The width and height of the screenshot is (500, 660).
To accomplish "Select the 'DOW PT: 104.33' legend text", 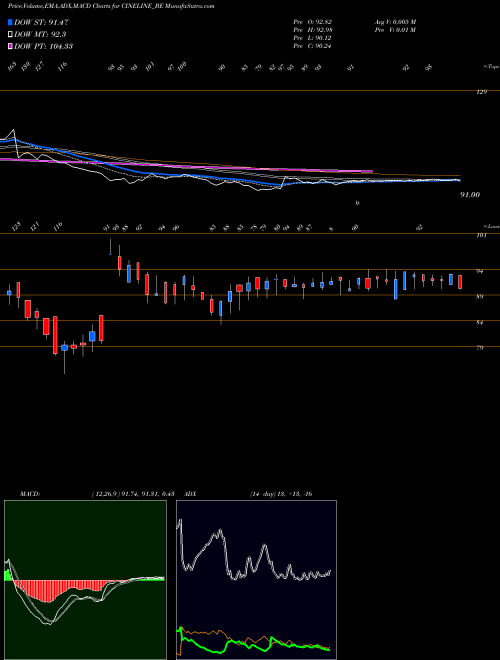I will [x=43, y=46].
